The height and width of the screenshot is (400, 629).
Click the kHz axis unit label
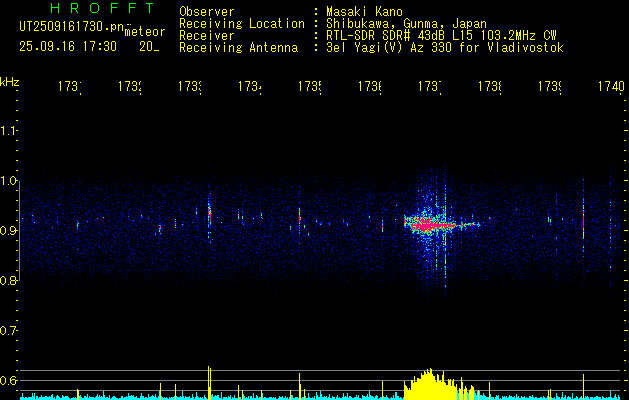(x=10, y=82)
